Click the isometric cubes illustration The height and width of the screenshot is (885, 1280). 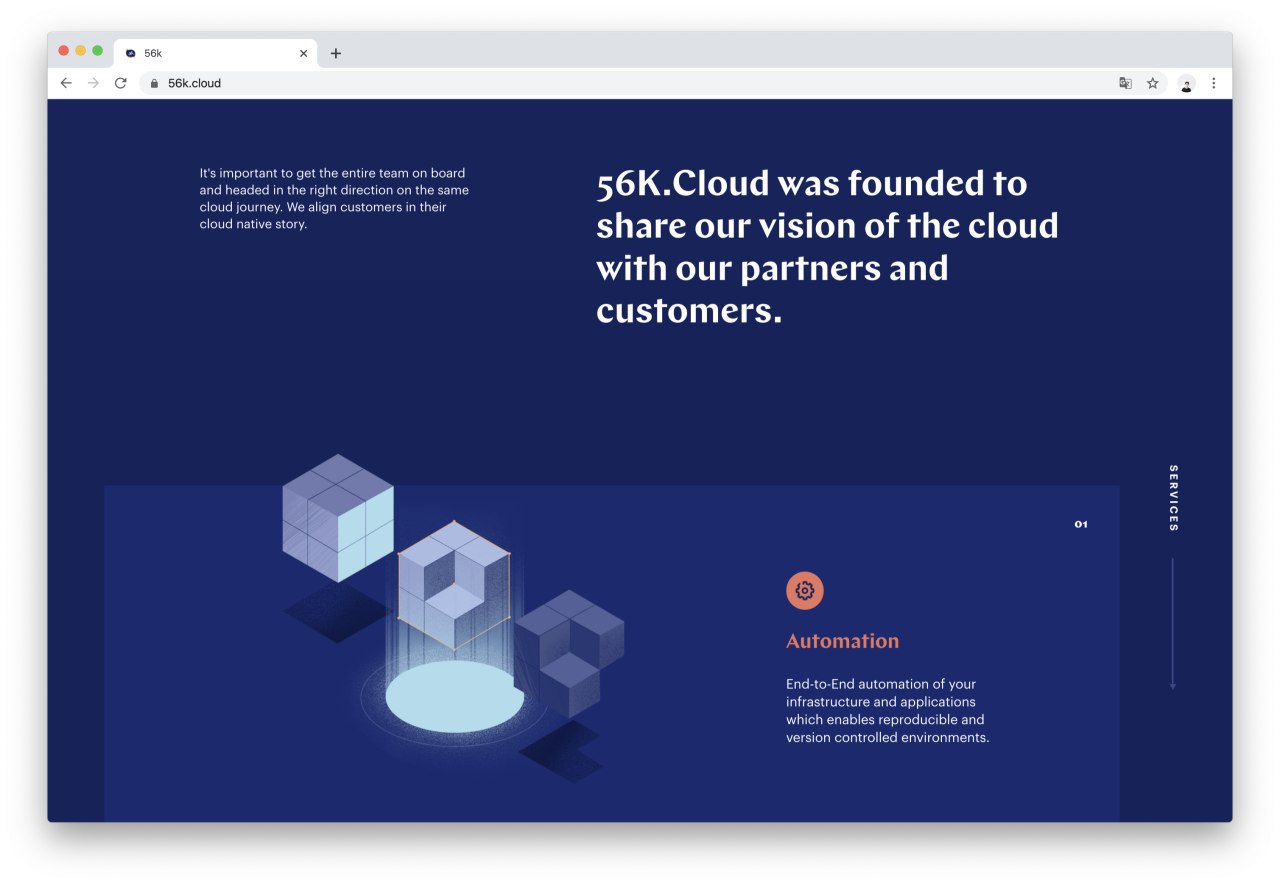point(453,618)
